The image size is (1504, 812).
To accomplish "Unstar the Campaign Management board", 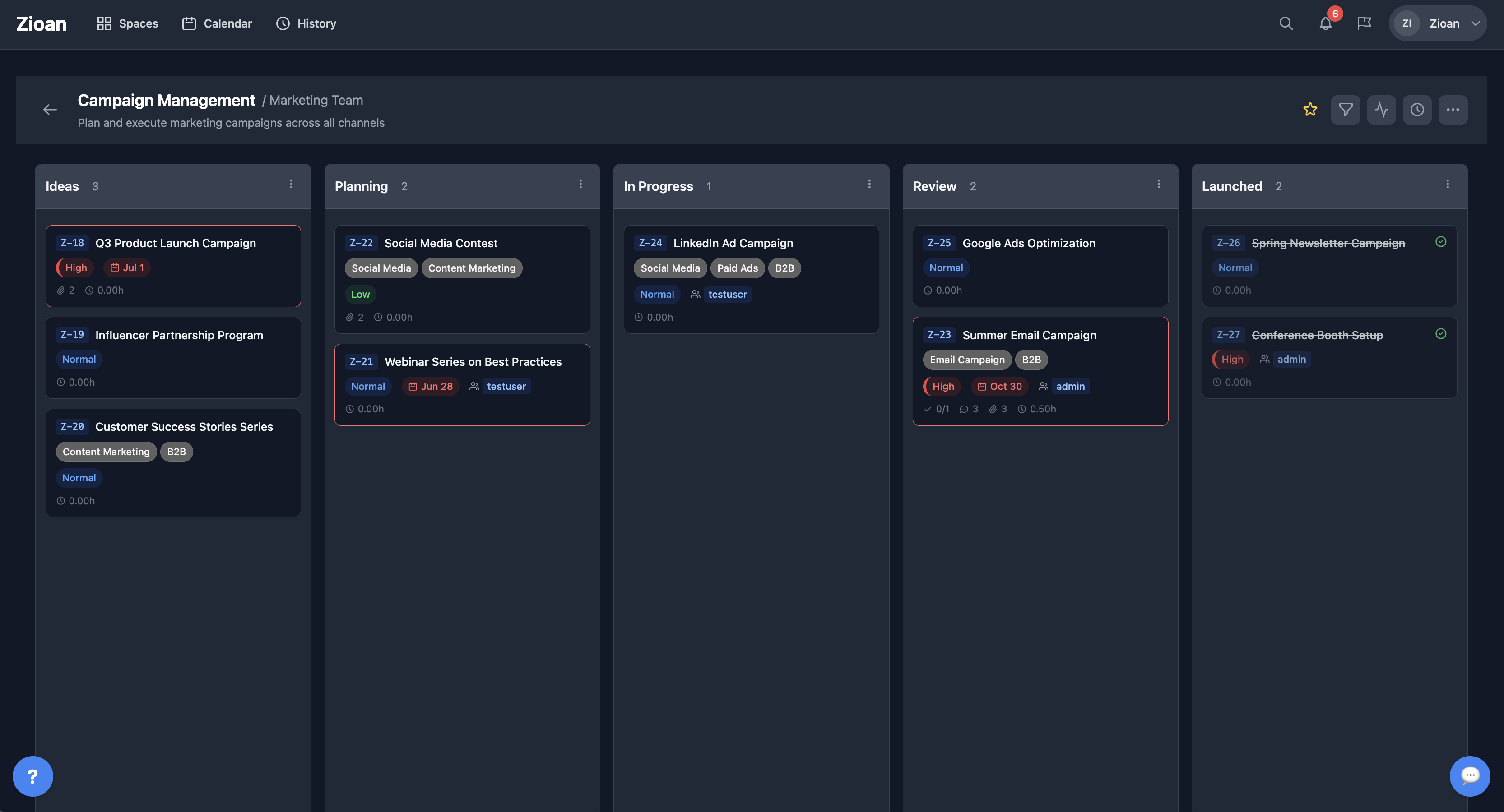I will 1310,109.
